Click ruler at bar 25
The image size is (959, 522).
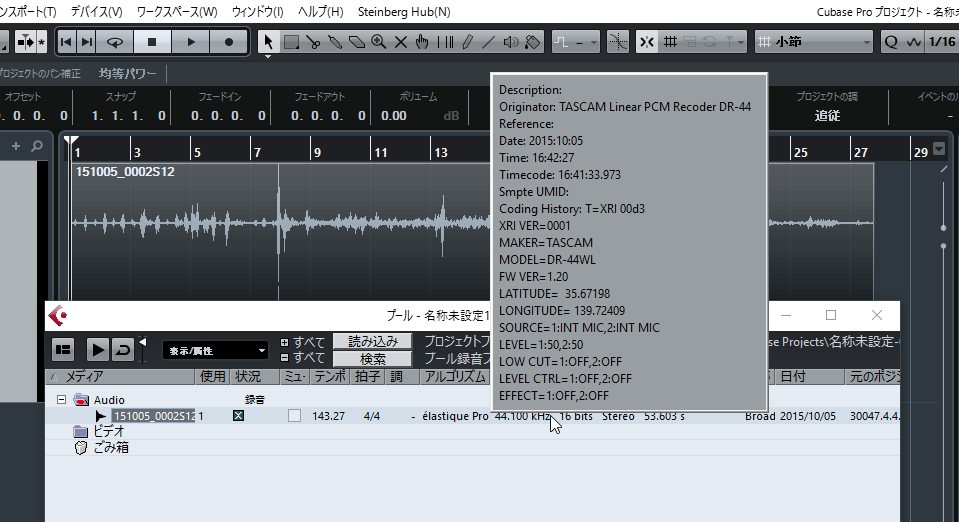(800, 152)
